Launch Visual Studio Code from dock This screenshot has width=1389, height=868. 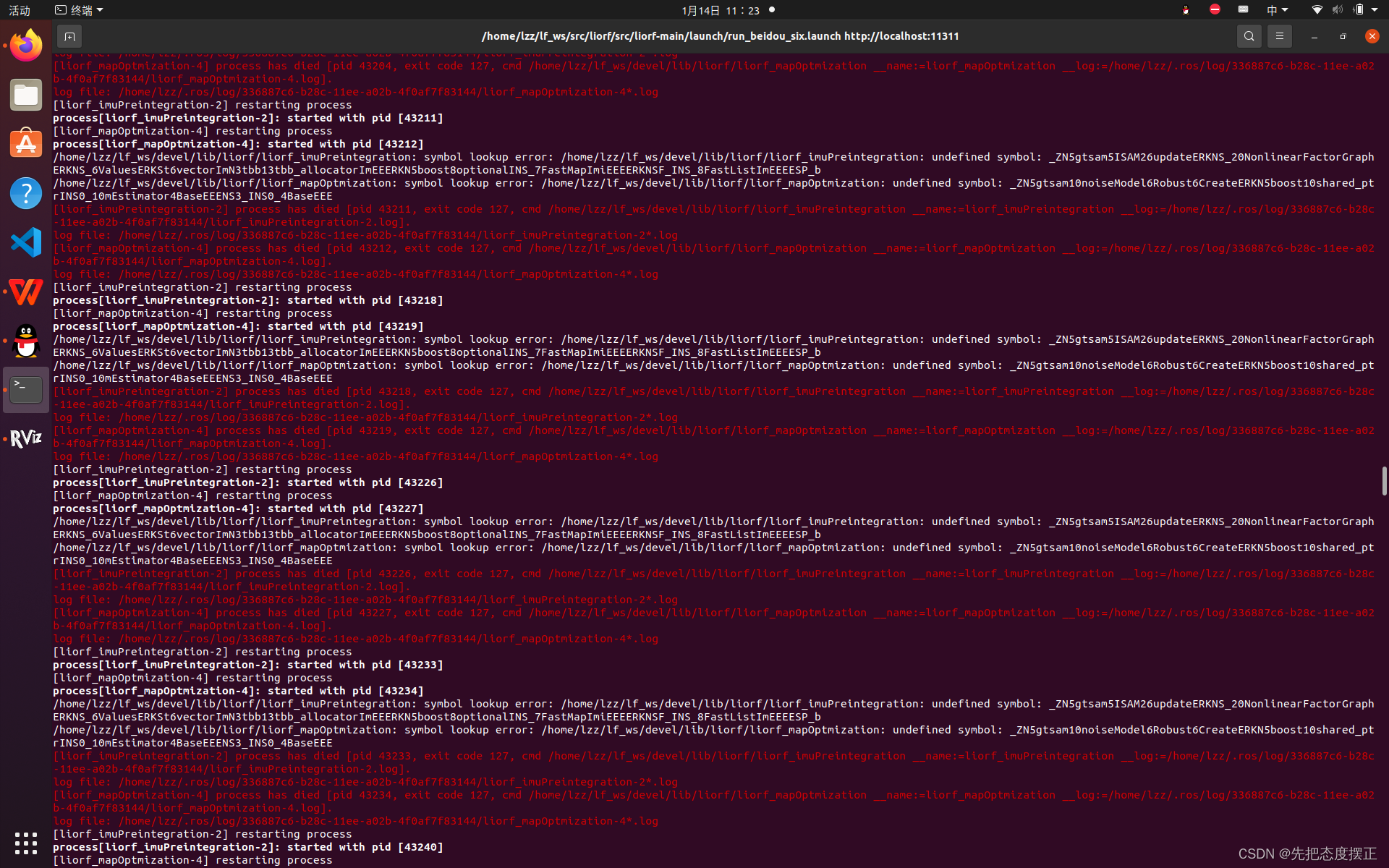[x=26, y=242]
